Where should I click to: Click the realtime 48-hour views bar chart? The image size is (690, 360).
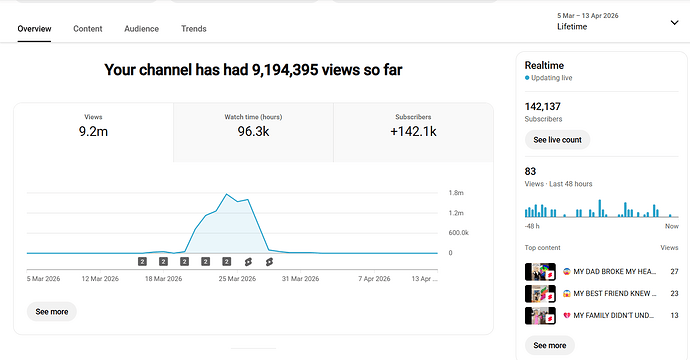point(601,208)
